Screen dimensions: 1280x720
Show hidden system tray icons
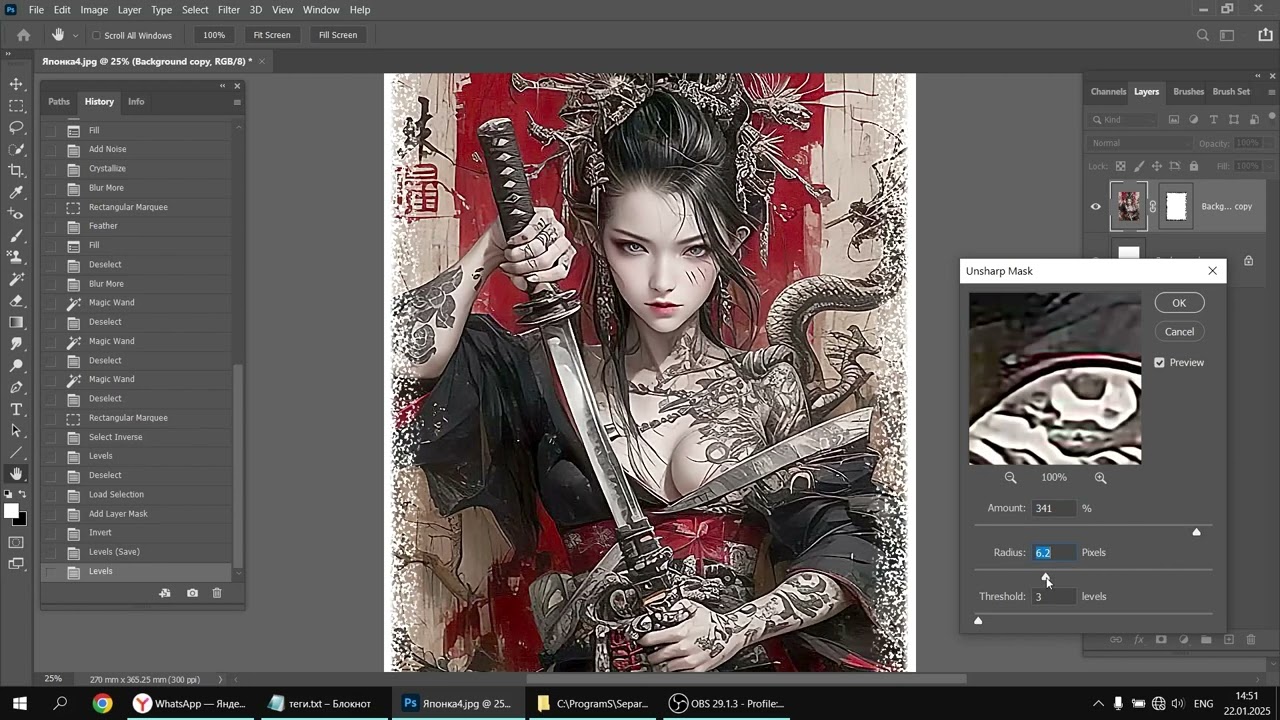pos(1098,704)
